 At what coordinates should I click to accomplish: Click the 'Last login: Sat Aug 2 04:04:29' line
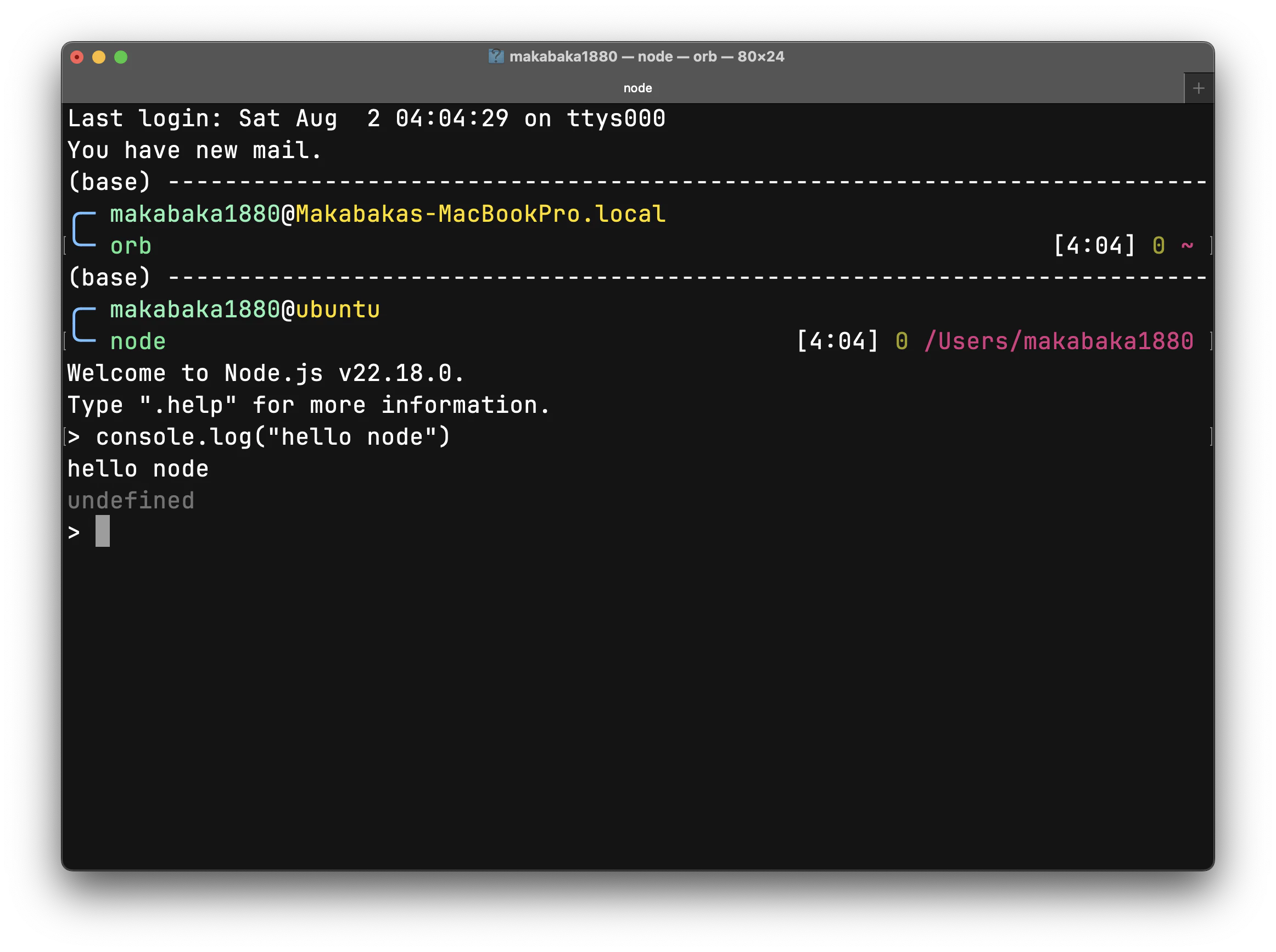pos(367,119)
